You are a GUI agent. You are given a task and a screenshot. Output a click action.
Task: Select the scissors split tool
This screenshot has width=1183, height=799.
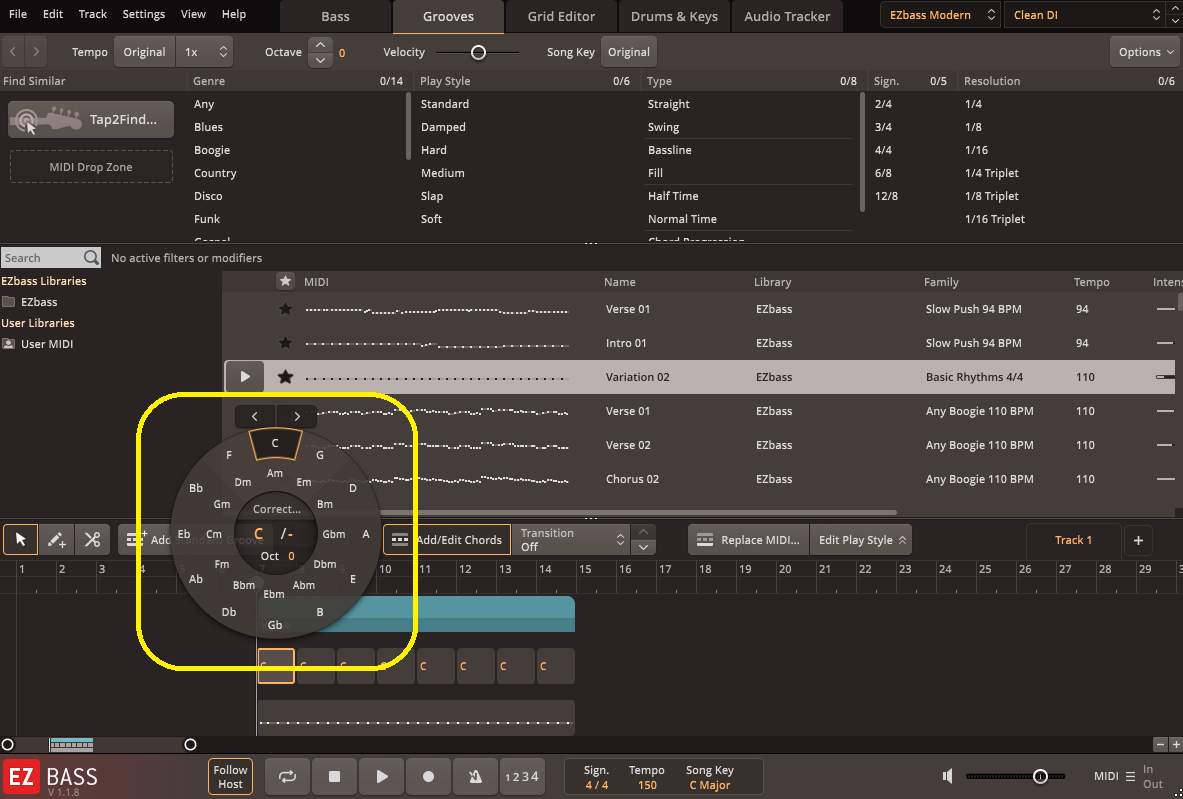[x=92, y=539]
